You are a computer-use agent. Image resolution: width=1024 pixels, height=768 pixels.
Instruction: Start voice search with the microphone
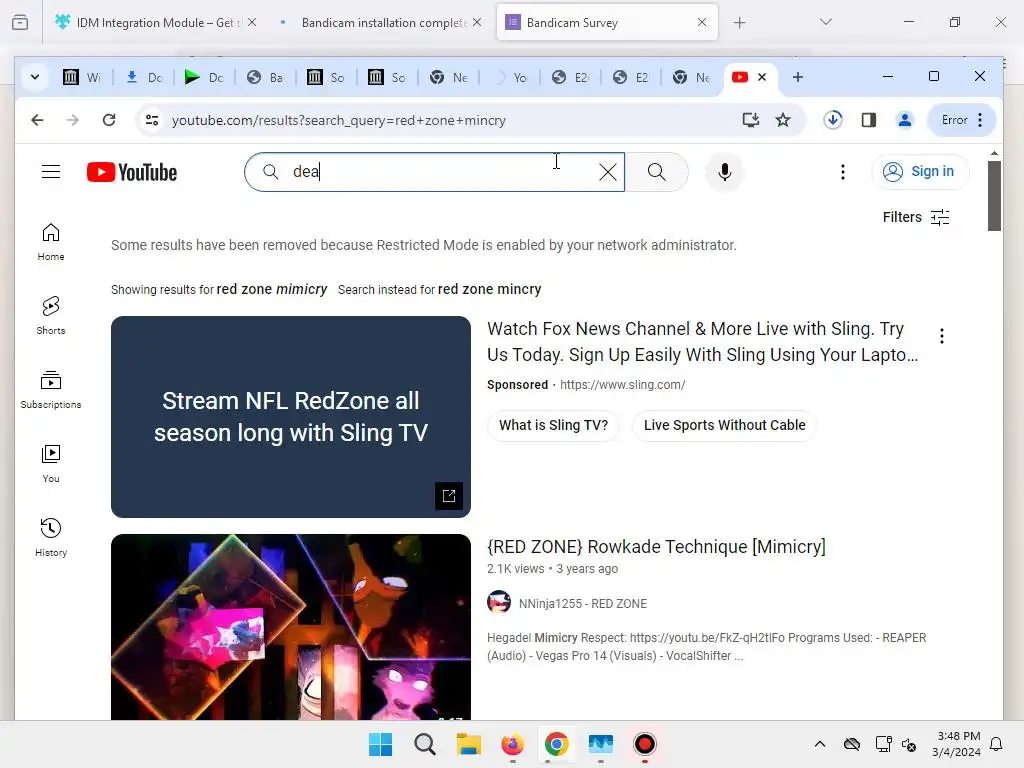[724, 172]
